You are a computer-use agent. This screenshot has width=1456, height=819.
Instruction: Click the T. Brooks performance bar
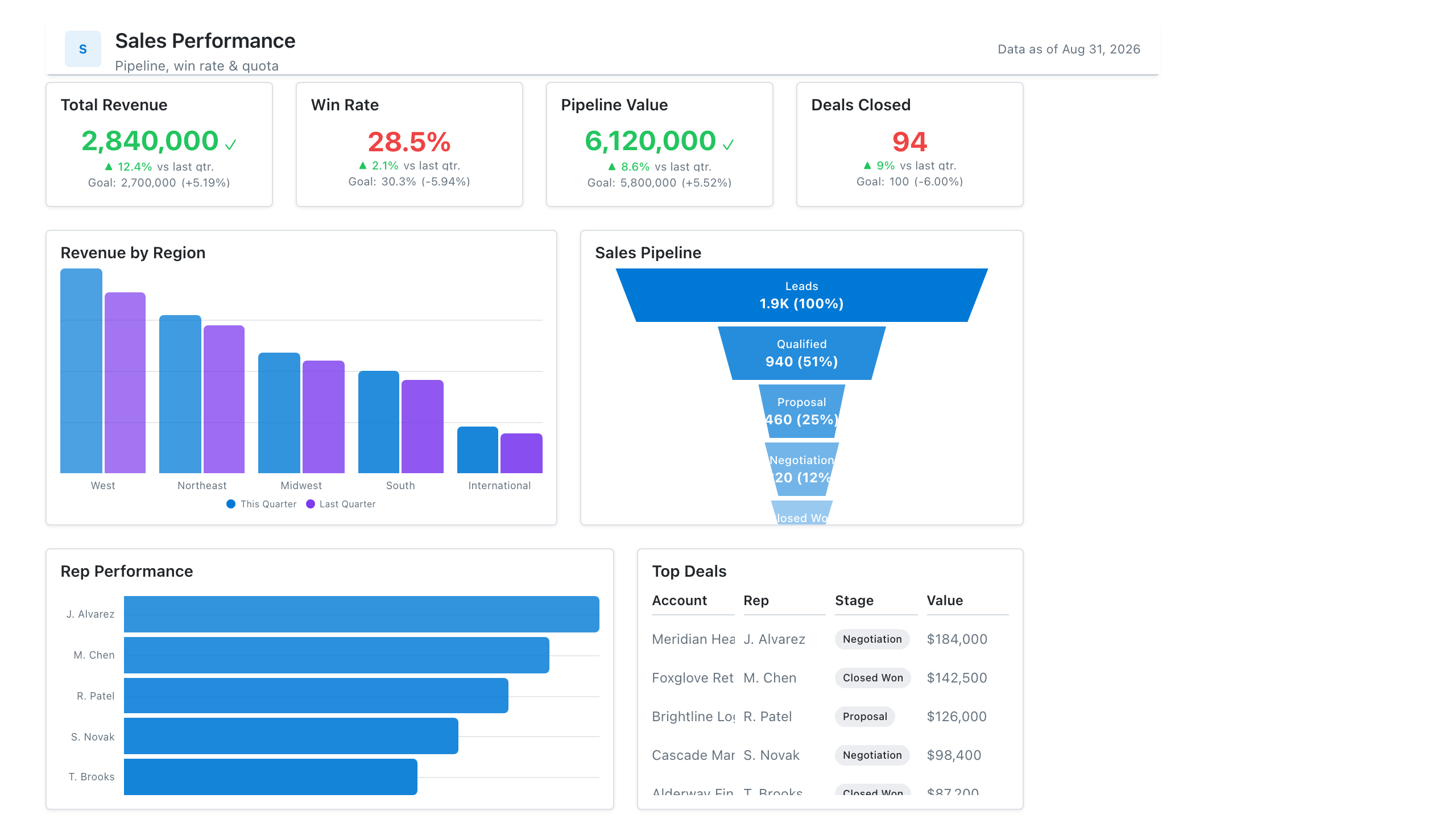[271, 777]
